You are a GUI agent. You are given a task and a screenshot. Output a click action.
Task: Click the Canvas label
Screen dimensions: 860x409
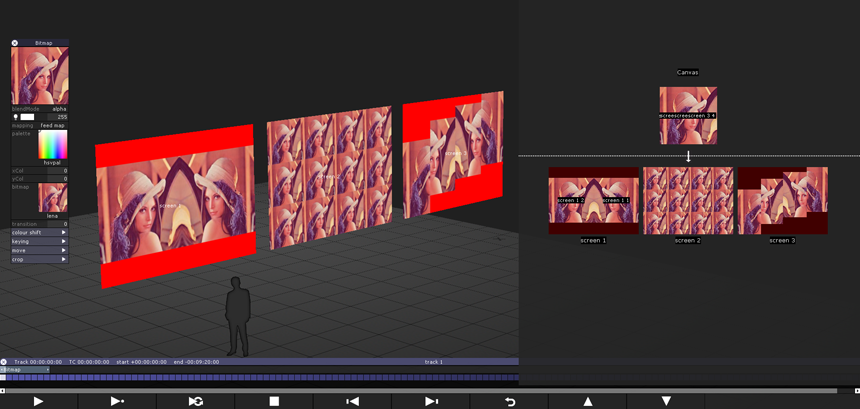coord(688,72)
